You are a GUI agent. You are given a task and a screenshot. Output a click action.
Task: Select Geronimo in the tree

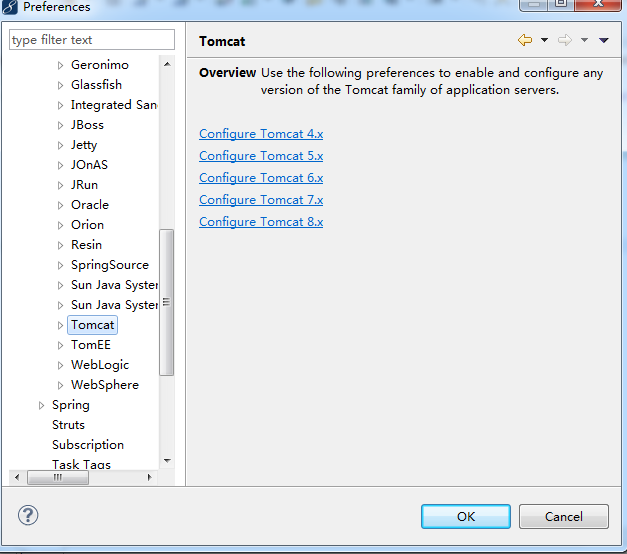tap(100, 65)
